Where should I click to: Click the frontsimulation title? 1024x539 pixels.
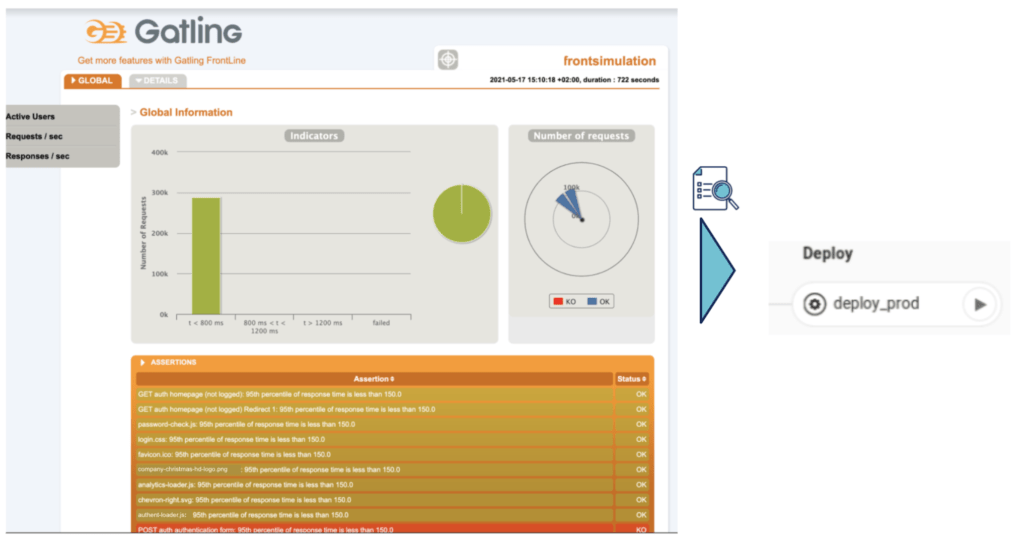609,61
